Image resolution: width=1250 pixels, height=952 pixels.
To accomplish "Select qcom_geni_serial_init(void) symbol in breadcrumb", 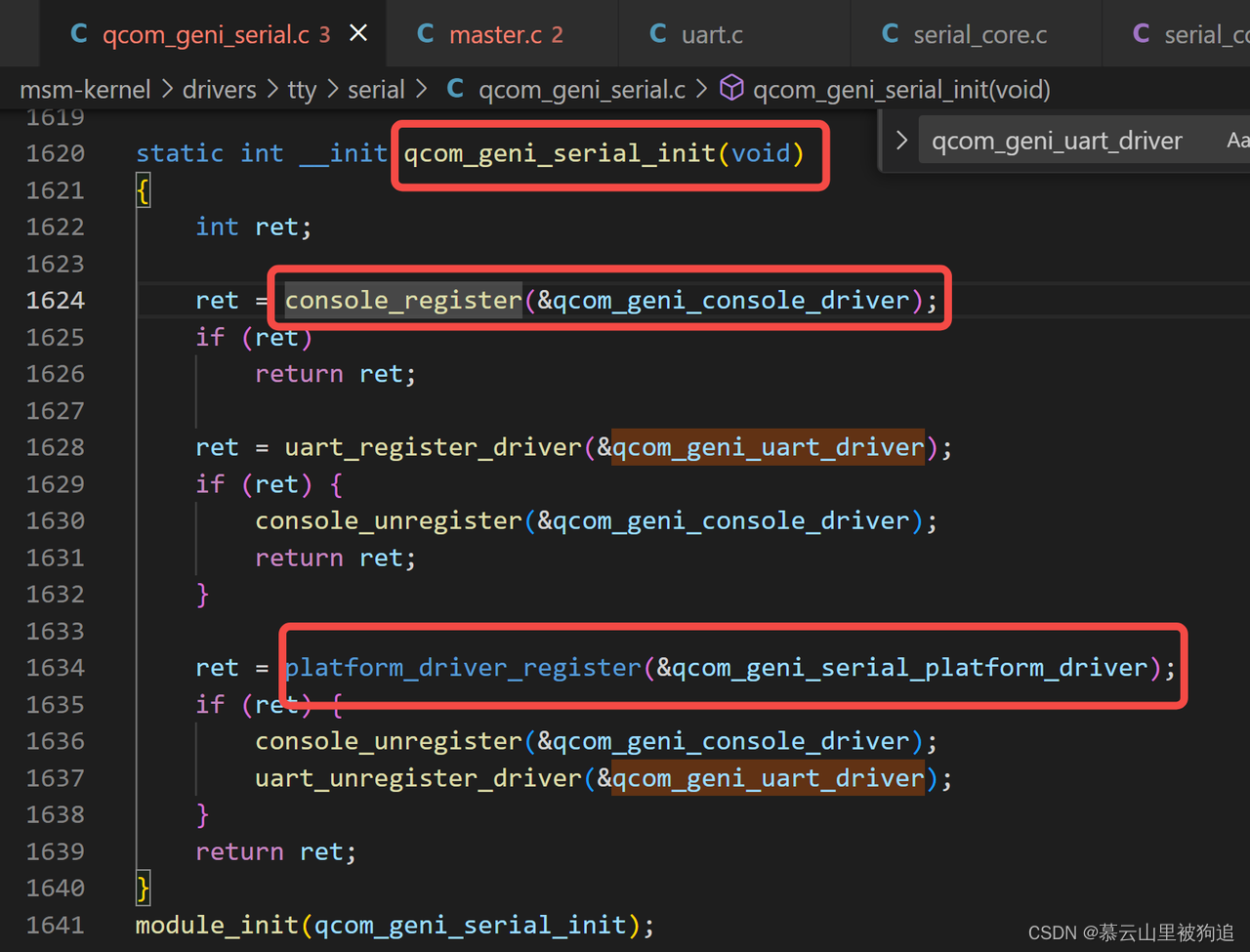I will click(901, 90).
